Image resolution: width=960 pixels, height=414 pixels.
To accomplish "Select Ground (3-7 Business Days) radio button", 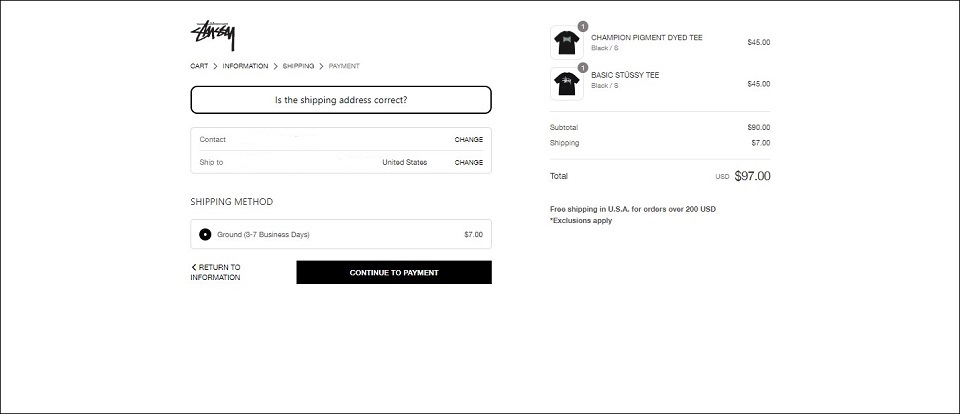I will point(205,235).
